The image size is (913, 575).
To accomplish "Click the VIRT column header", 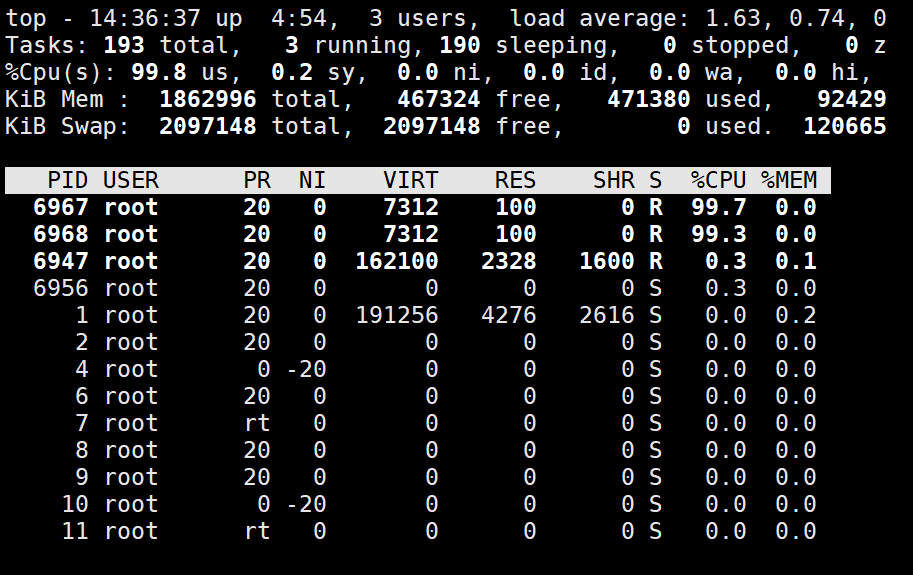I will click(x=411, y=180).
